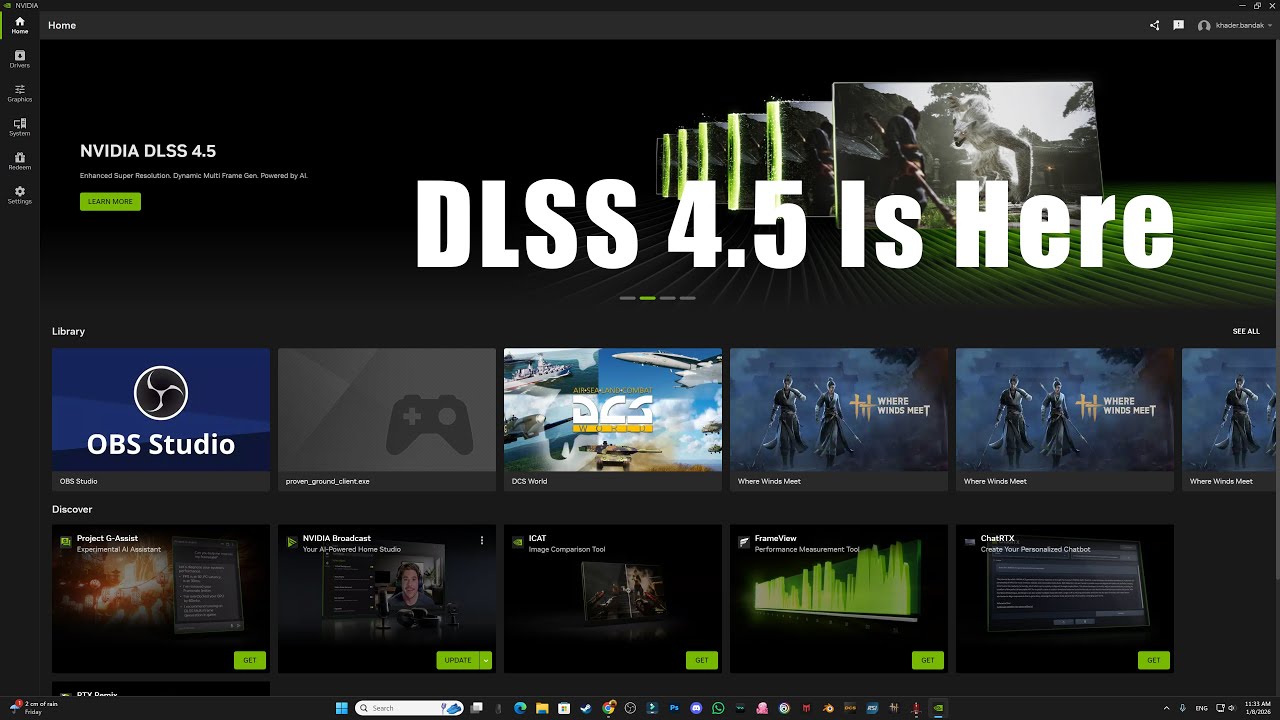Click the NVIDIA DLSS 4.5 banner heading
This screenshot has height=720, width=1280.
click(x=148, y=151)
